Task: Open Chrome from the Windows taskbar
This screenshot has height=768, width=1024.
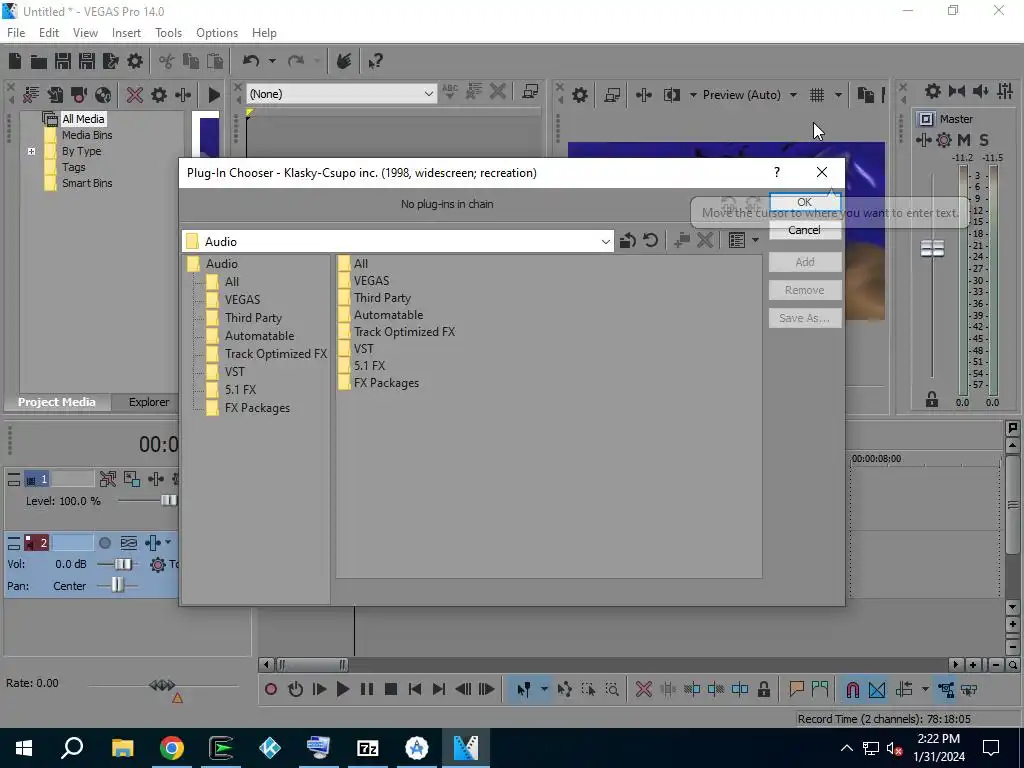Action: [172, 748]
